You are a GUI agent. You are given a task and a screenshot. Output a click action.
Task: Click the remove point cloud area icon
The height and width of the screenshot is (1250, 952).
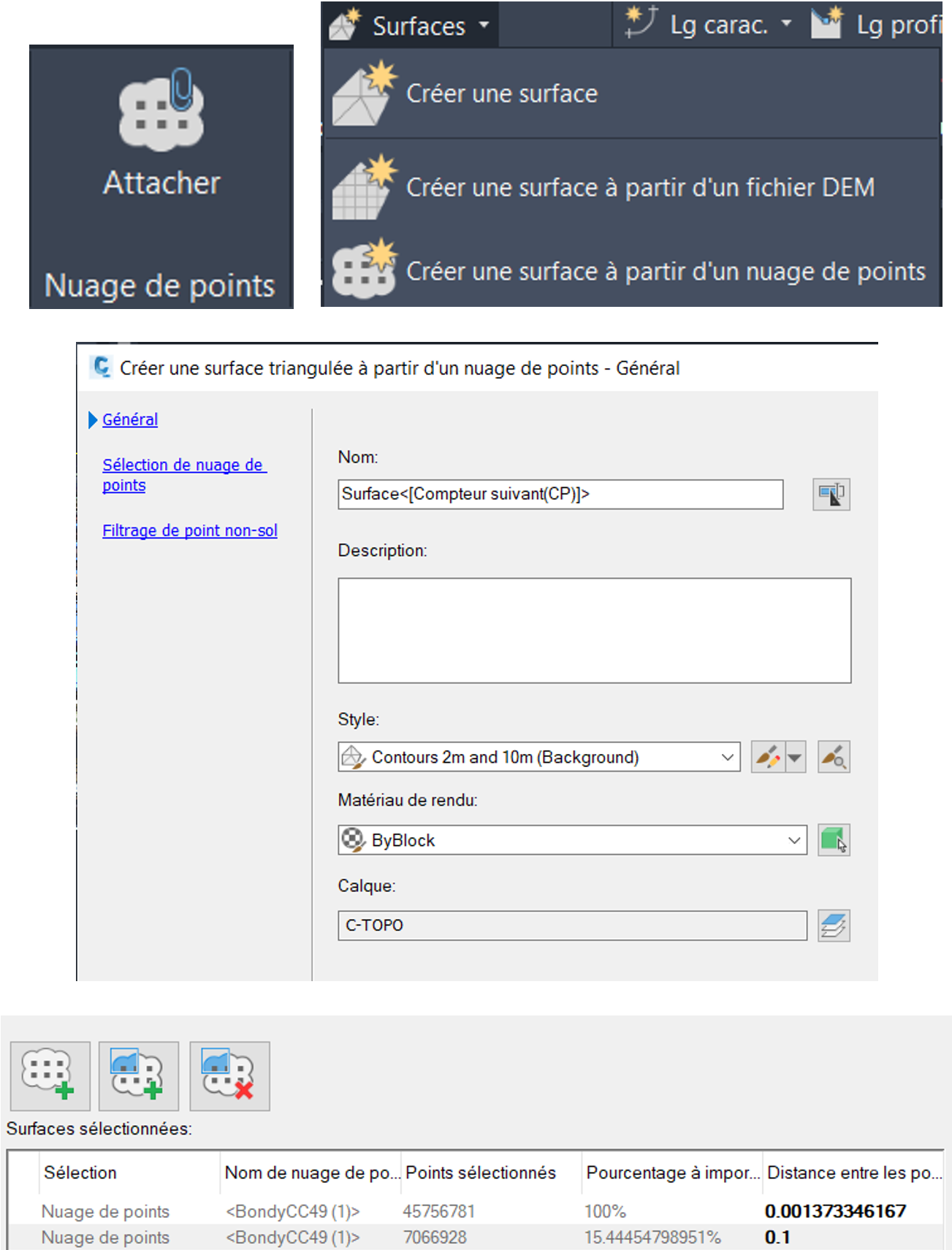pyautogui.click(x=229, y=1076)
